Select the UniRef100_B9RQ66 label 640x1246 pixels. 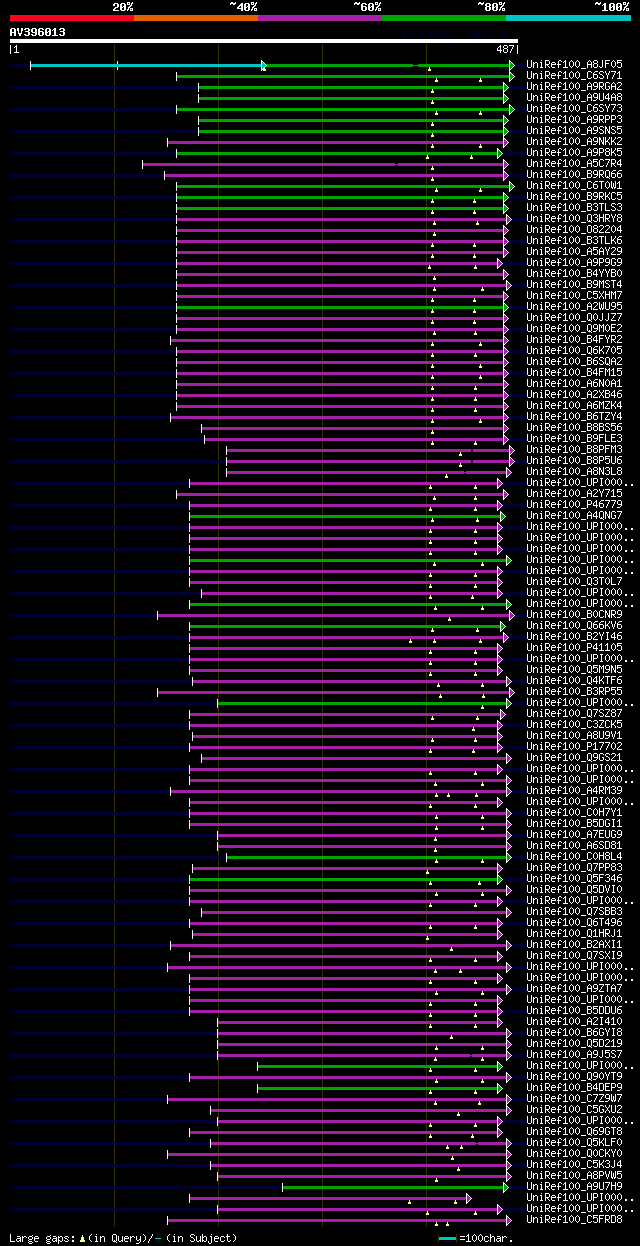(x=575, y=175)
